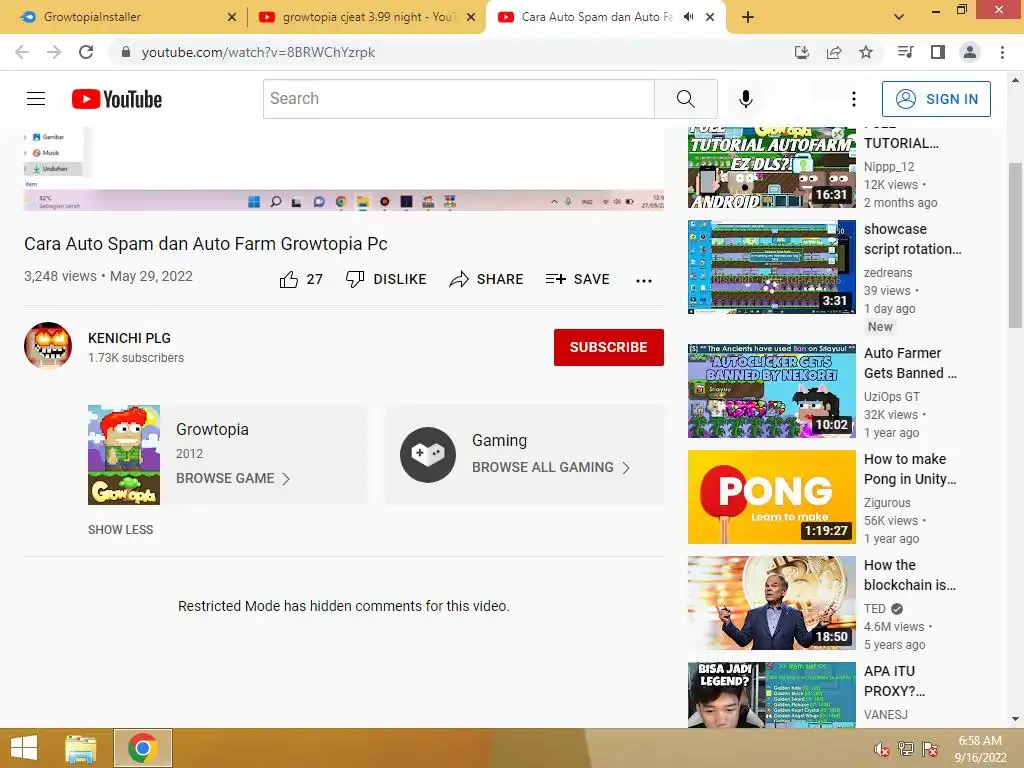Viewport: 1024px width, 768px height.
Task: Open TED blockchain video thumbnail
Action: (x=771, y=603)
